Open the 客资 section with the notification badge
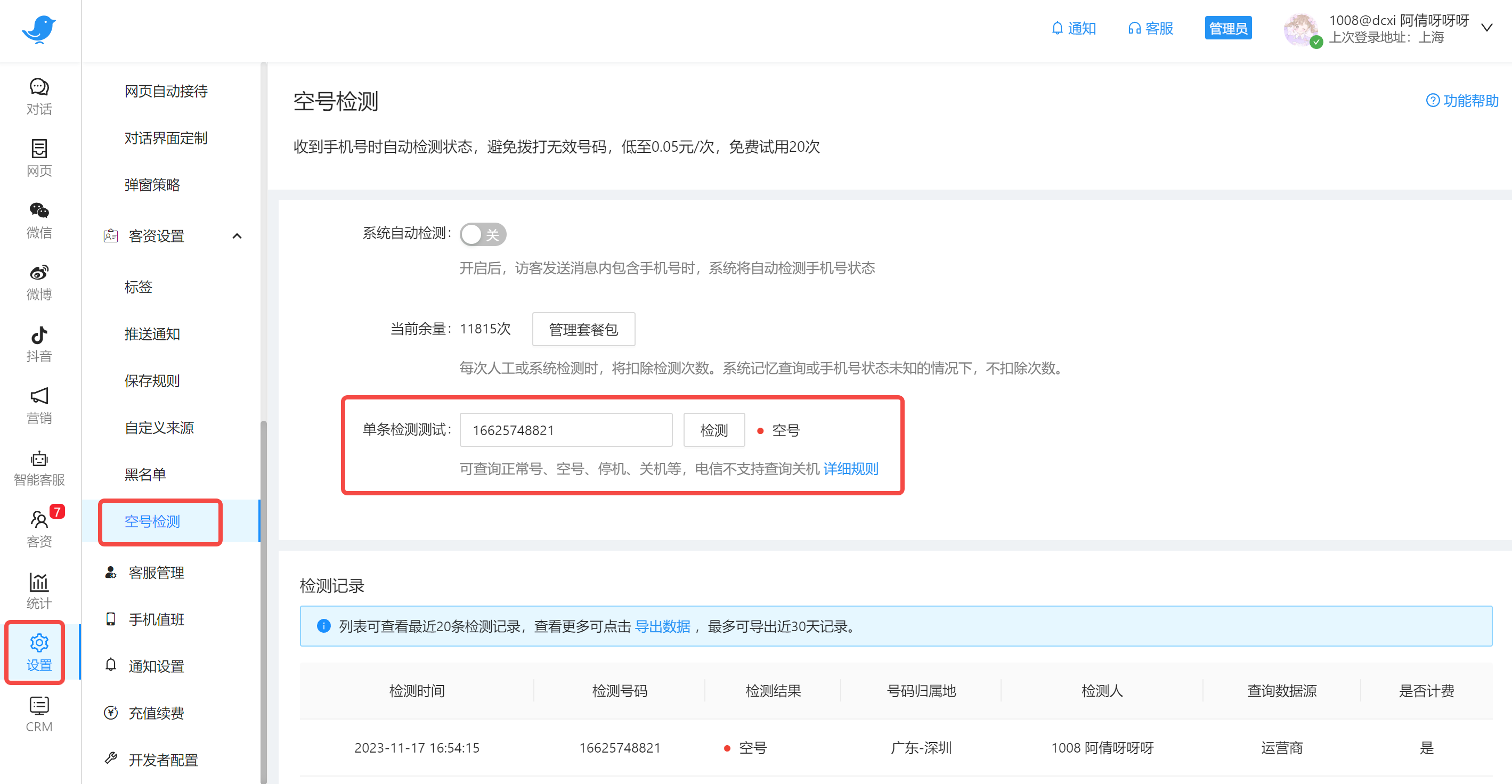This screenshot has width=1512, height=784. click(39, 528)
